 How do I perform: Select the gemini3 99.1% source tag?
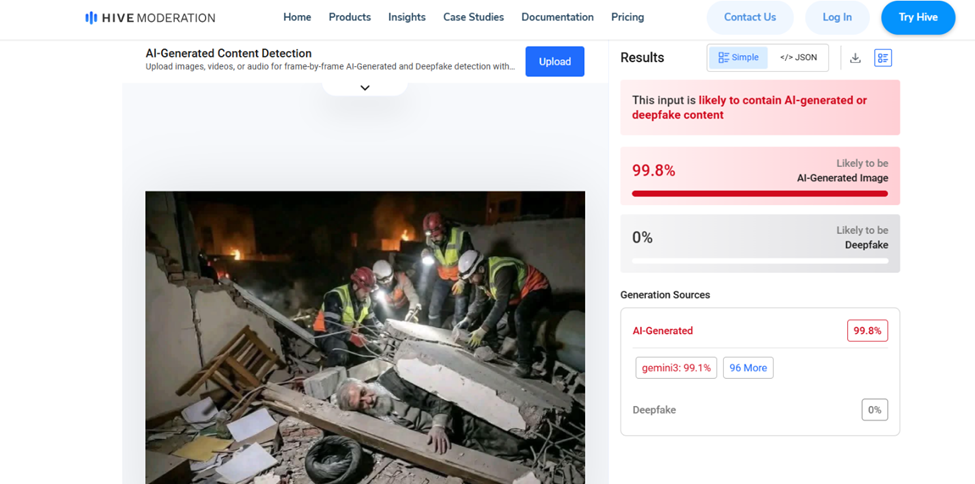pos(676,368)
